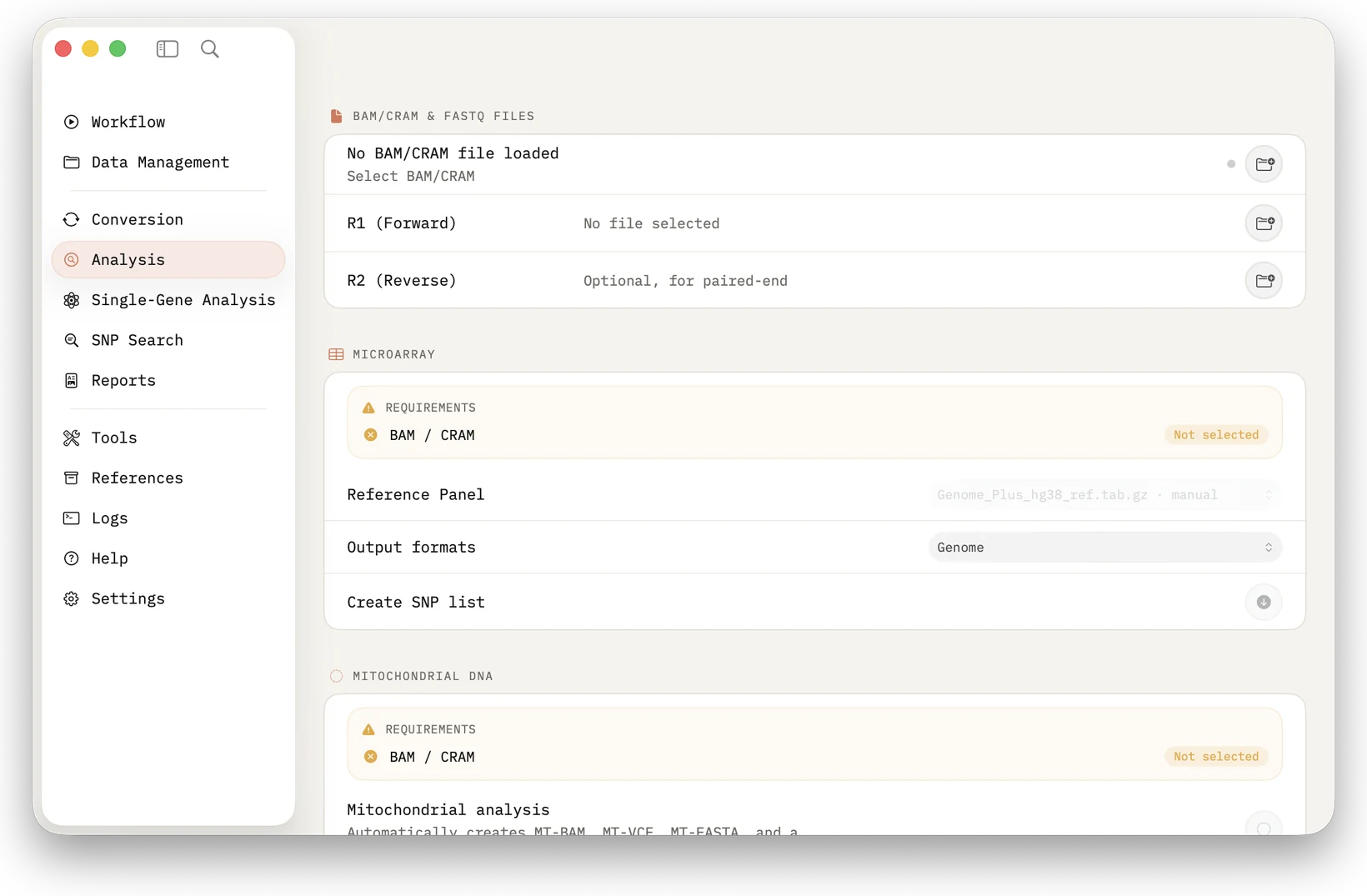1367x896 pixels.
Task: Choose R2 Reverse file folder icon
Action: (1264, 281)
